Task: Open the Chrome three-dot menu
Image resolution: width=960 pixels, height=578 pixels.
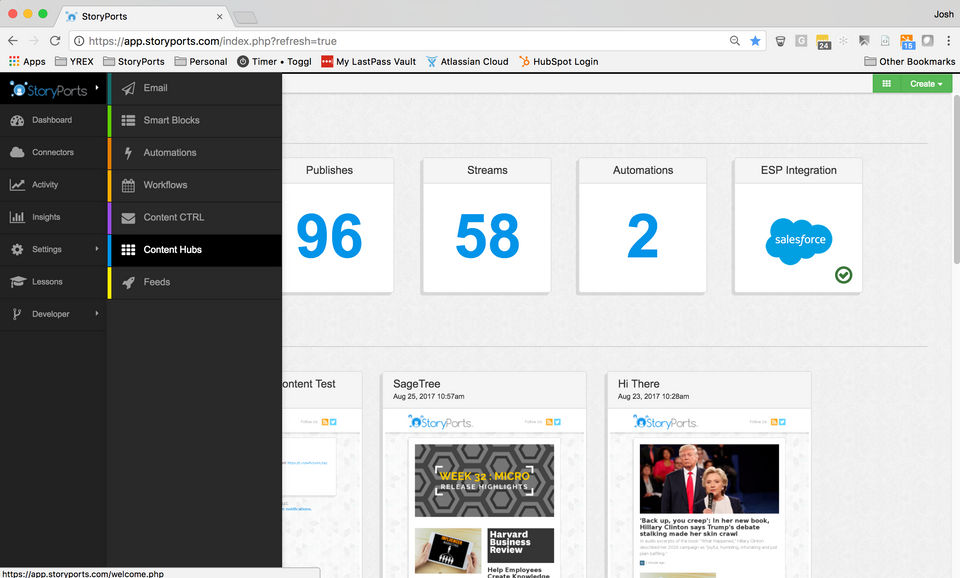Action: click(948, 41)
